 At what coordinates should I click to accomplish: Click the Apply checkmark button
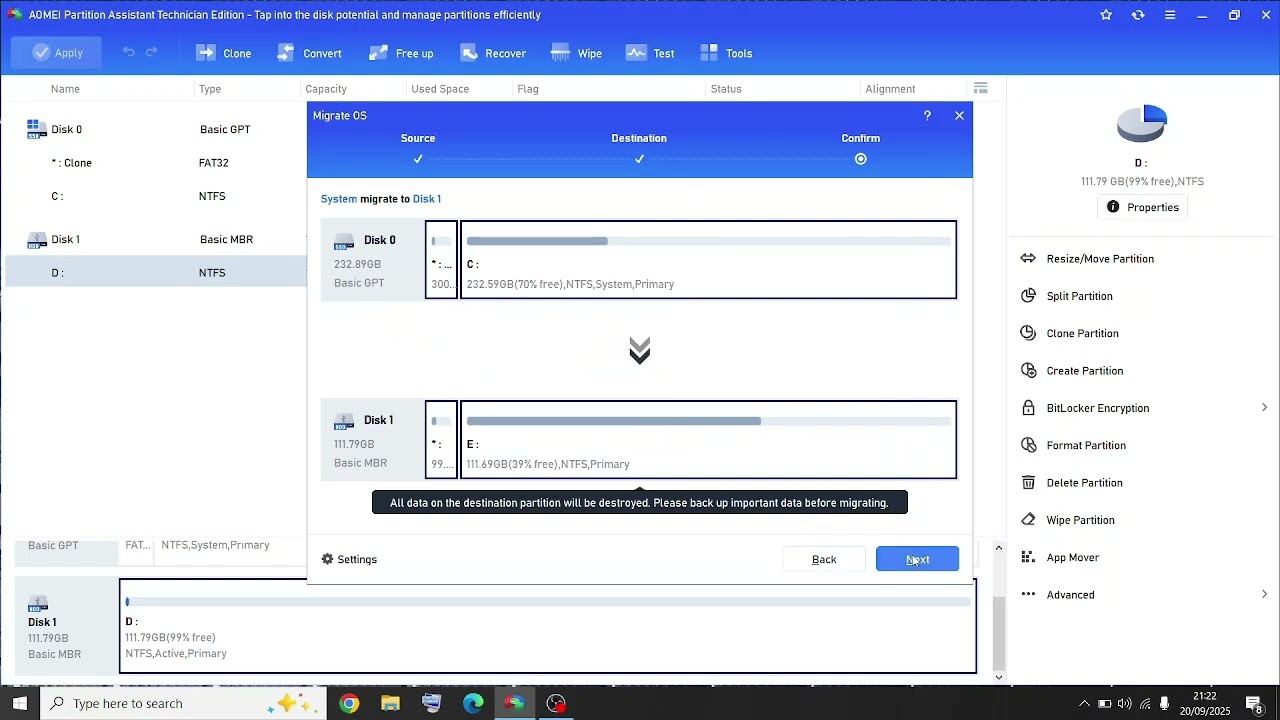[56, 53]
